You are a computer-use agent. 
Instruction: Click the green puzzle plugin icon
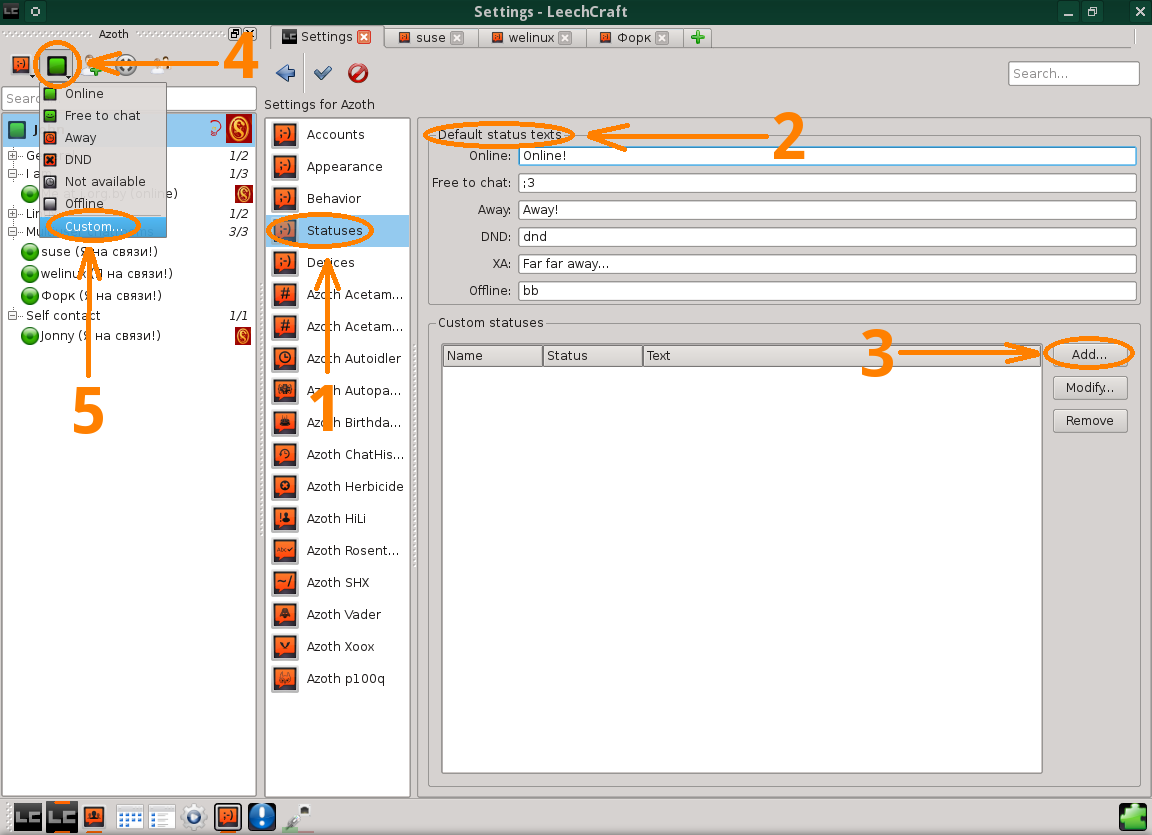[1132, 817]
